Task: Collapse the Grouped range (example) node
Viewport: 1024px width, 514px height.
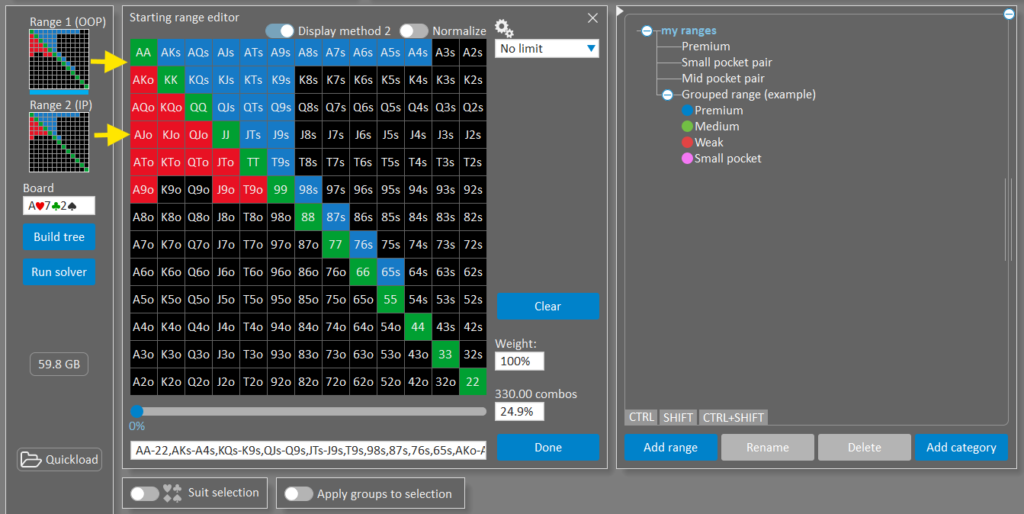Action: pyautogui.click(x=667, y=95)
